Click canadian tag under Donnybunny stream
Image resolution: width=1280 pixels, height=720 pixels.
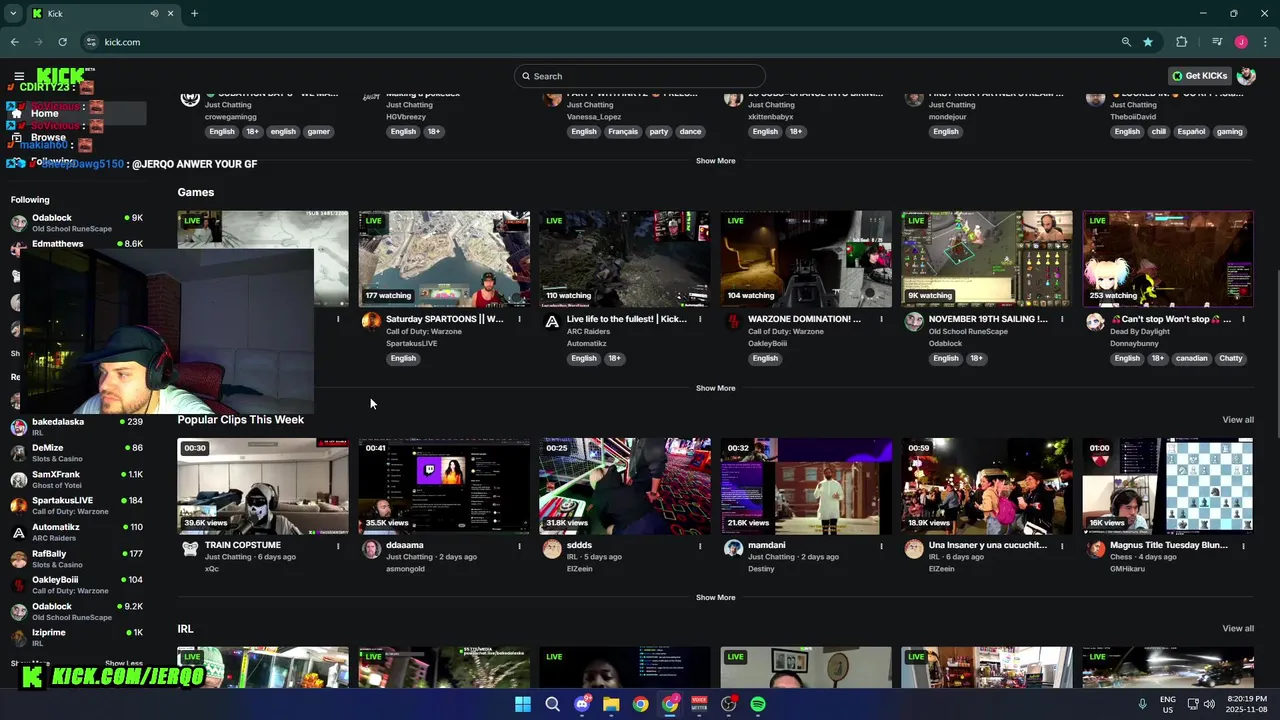[x=1191, y=358]
